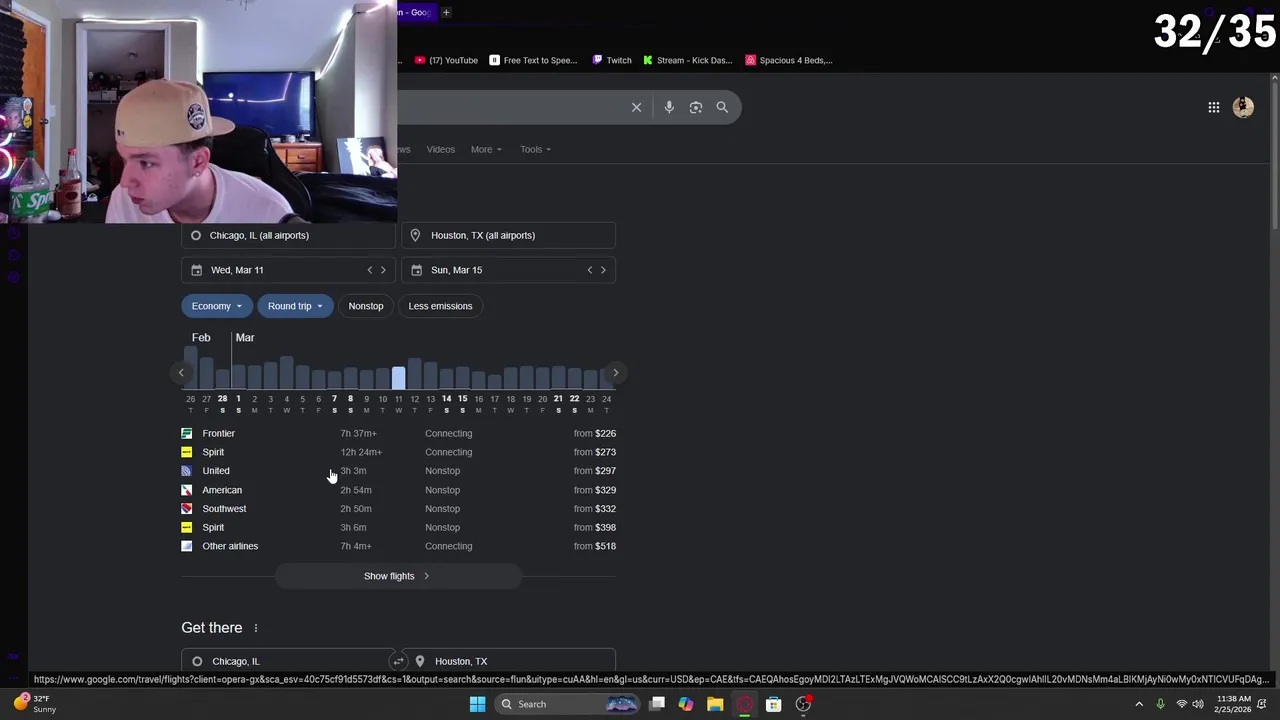Click the United airline logo icon
The image size is (1280, 720).
tap(187, 471)
